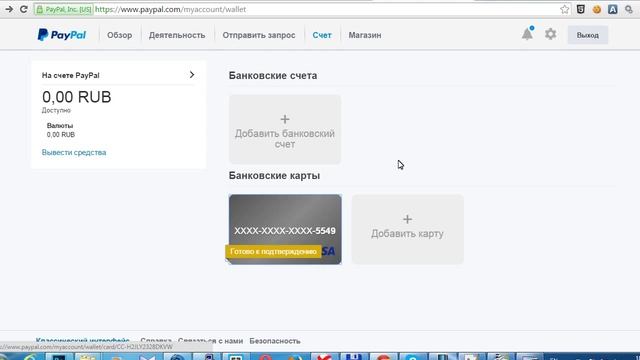Open the Обзор tab
Image resolution: width=640 pixels, height=360 pixels.
[x=120, y=35]
